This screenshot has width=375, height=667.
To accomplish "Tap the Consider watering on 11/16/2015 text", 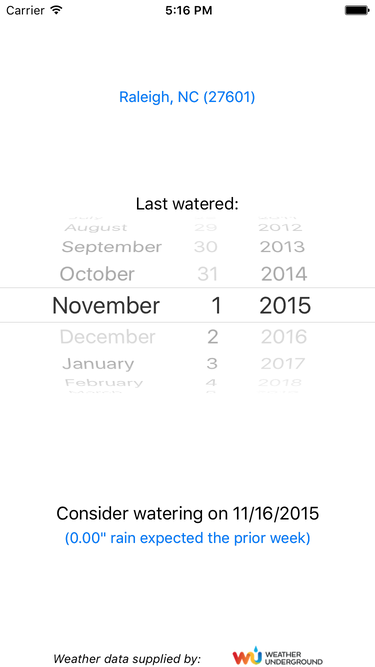I will pos(188,513).
